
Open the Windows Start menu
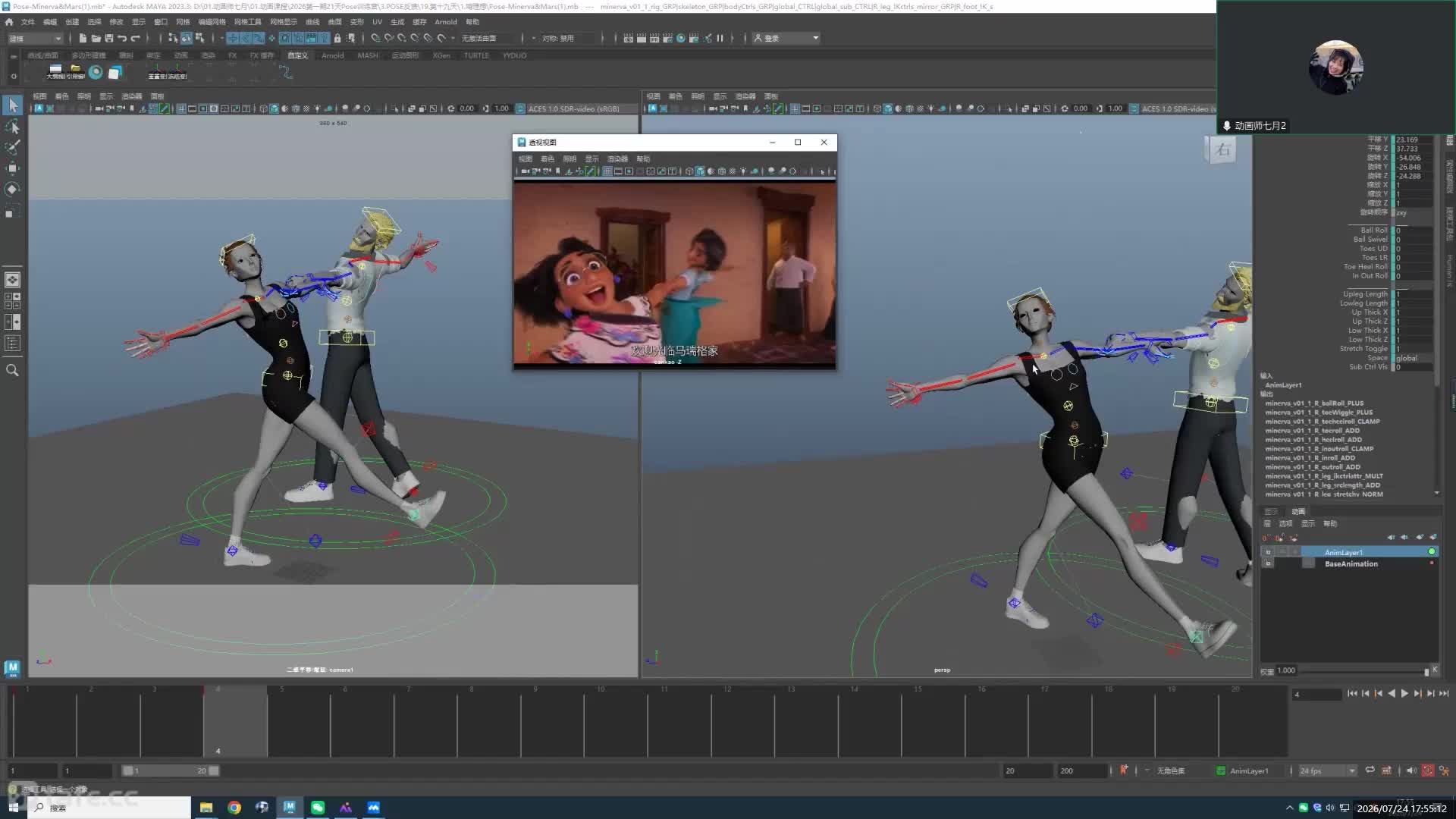tap(13, 808)
